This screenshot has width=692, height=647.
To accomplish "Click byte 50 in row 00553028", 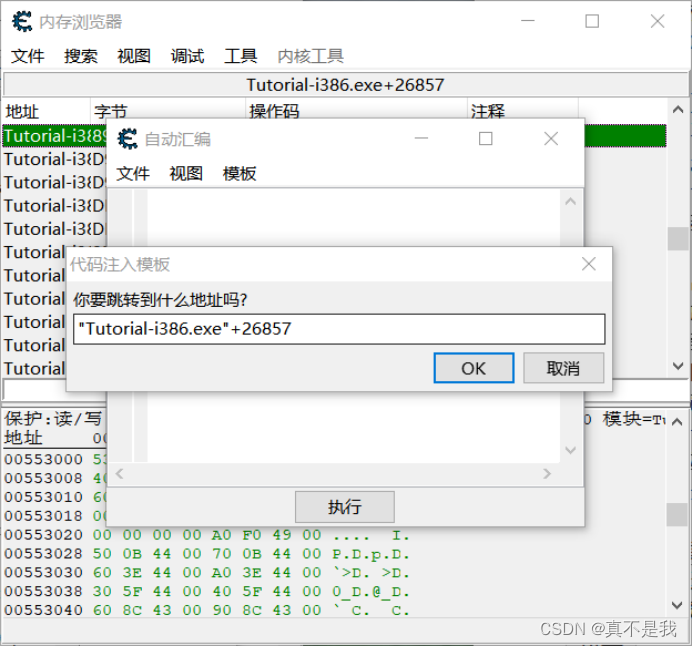I will click(102, 553).
